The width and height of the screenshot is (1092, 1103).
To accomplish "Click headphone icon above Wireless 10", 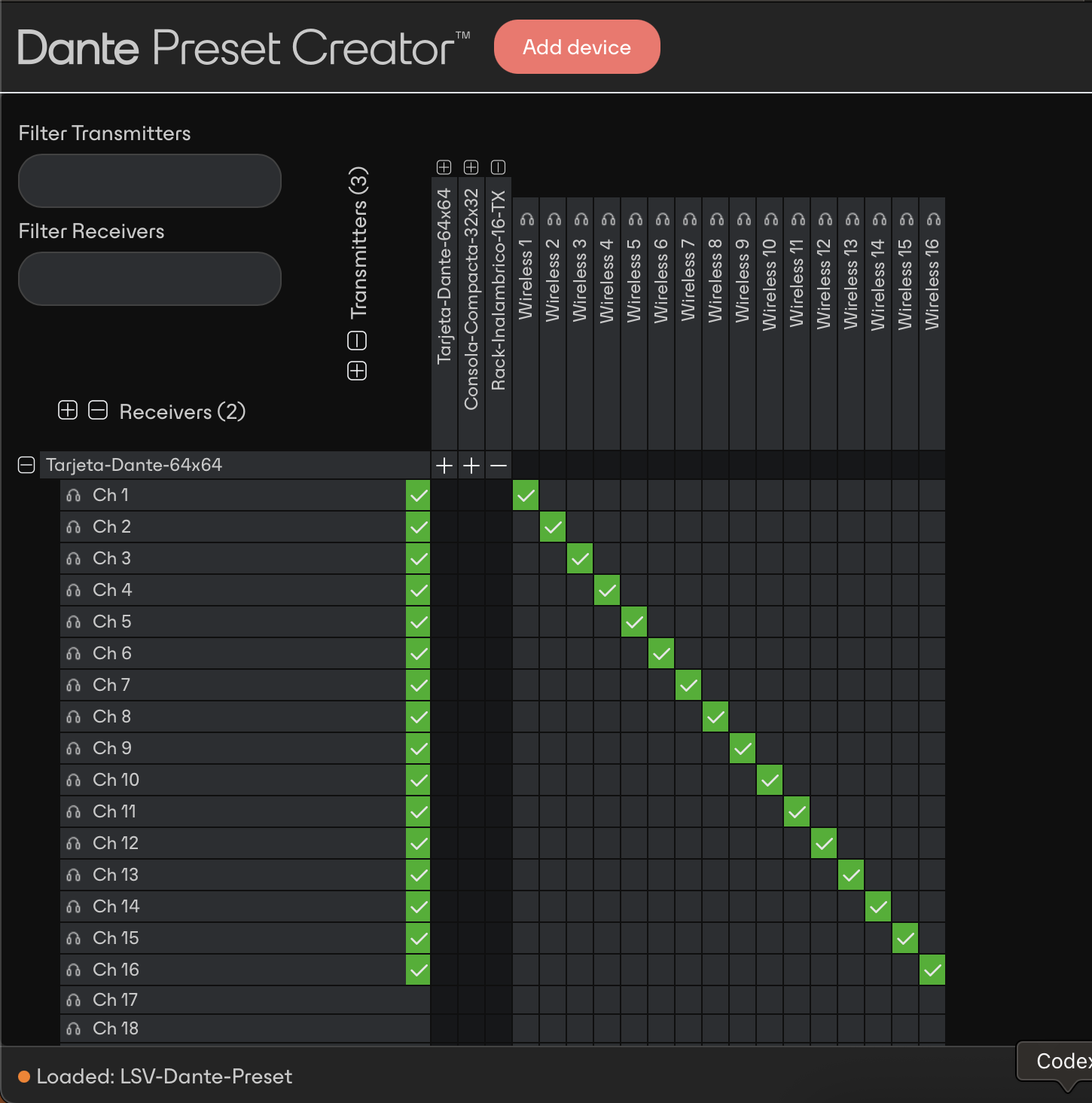I will click(770, 219).
